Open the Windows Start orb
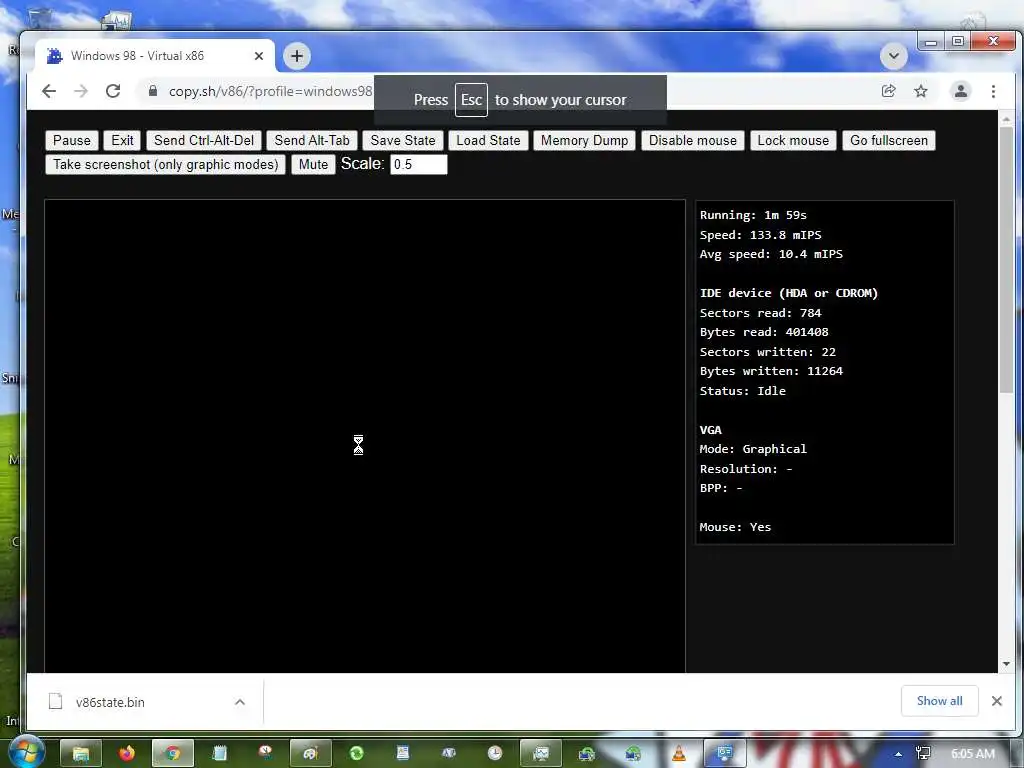Image resolution: width=1024 pixels, height=768 pixels. pos(26,753)
